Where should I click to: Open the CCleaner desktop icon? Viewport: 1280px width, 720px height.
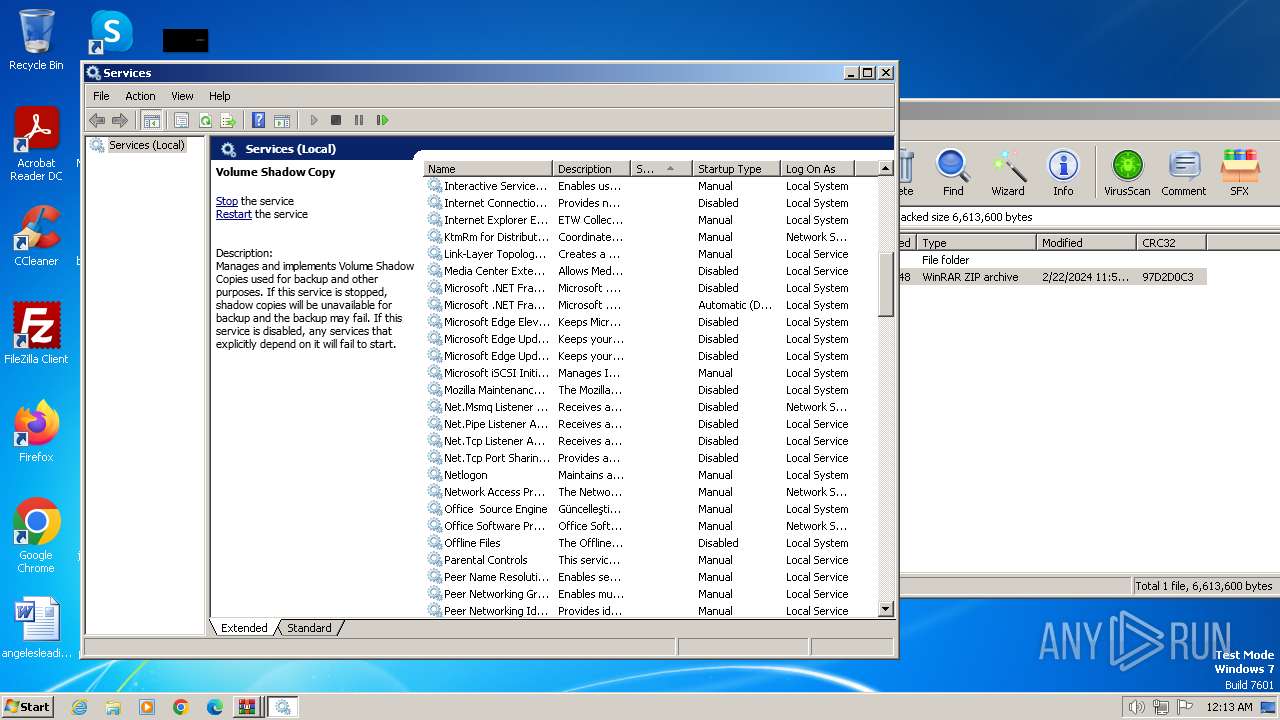coord(36,235)
